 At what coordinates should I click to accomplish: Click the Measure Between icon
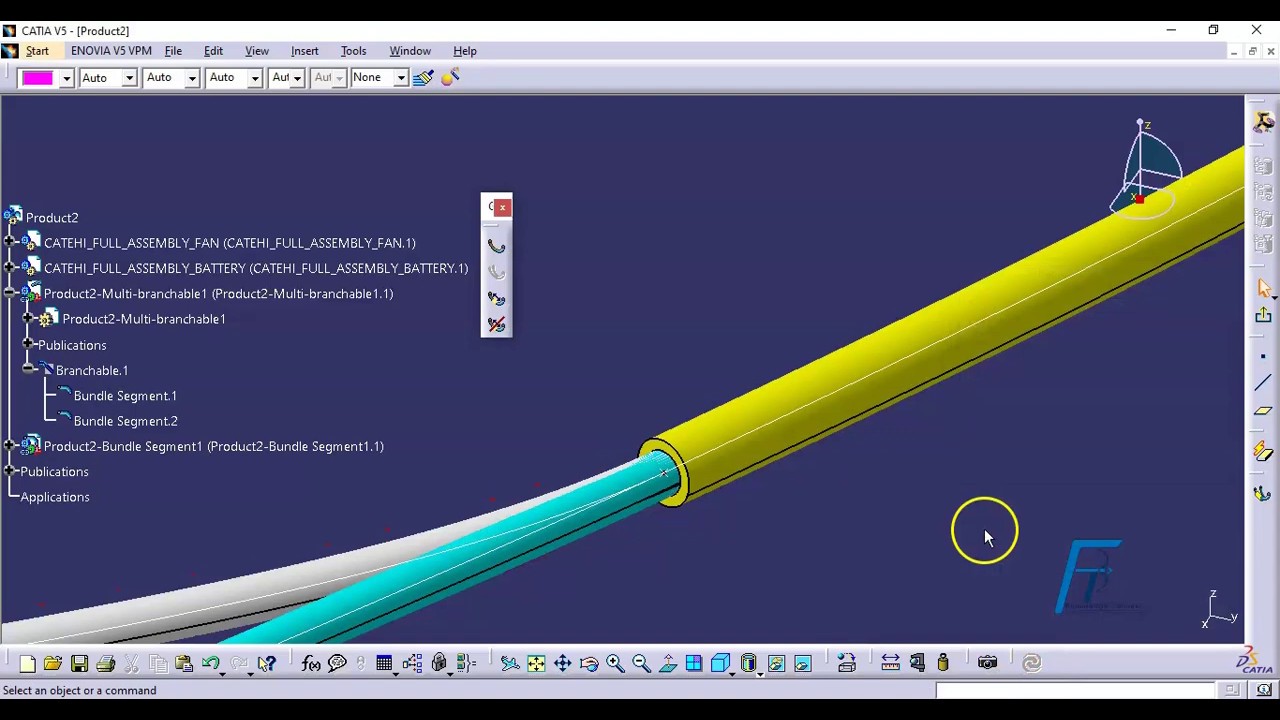pos(890,663)
